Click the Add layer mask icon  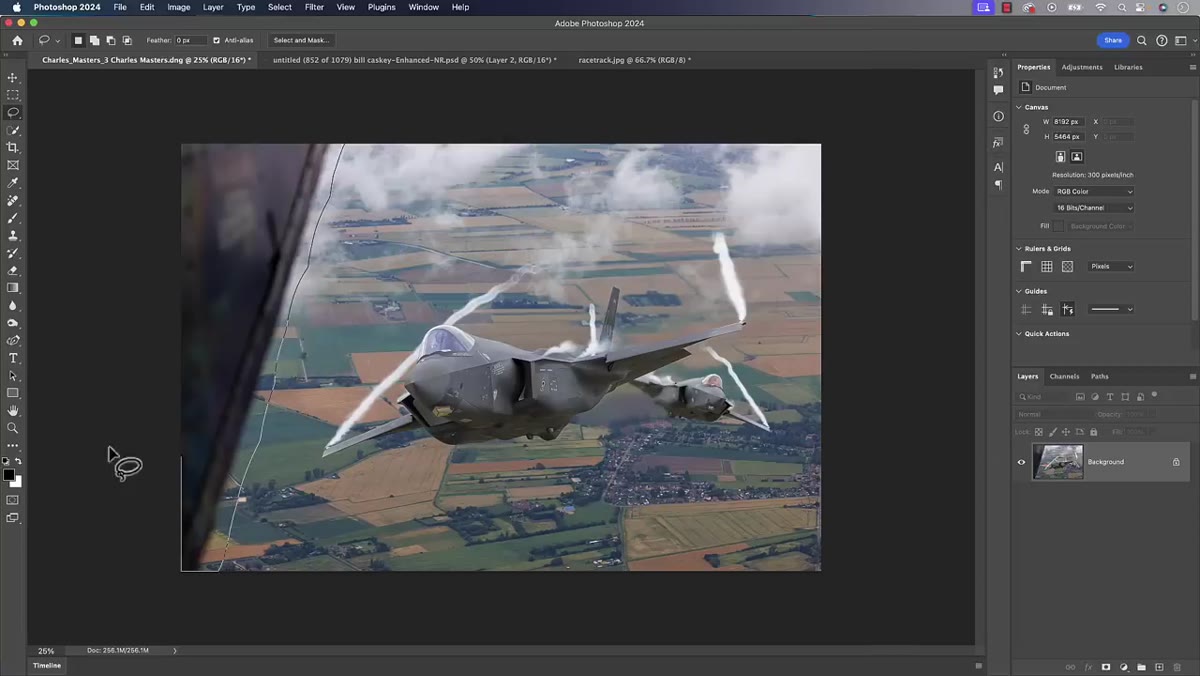1106,667
